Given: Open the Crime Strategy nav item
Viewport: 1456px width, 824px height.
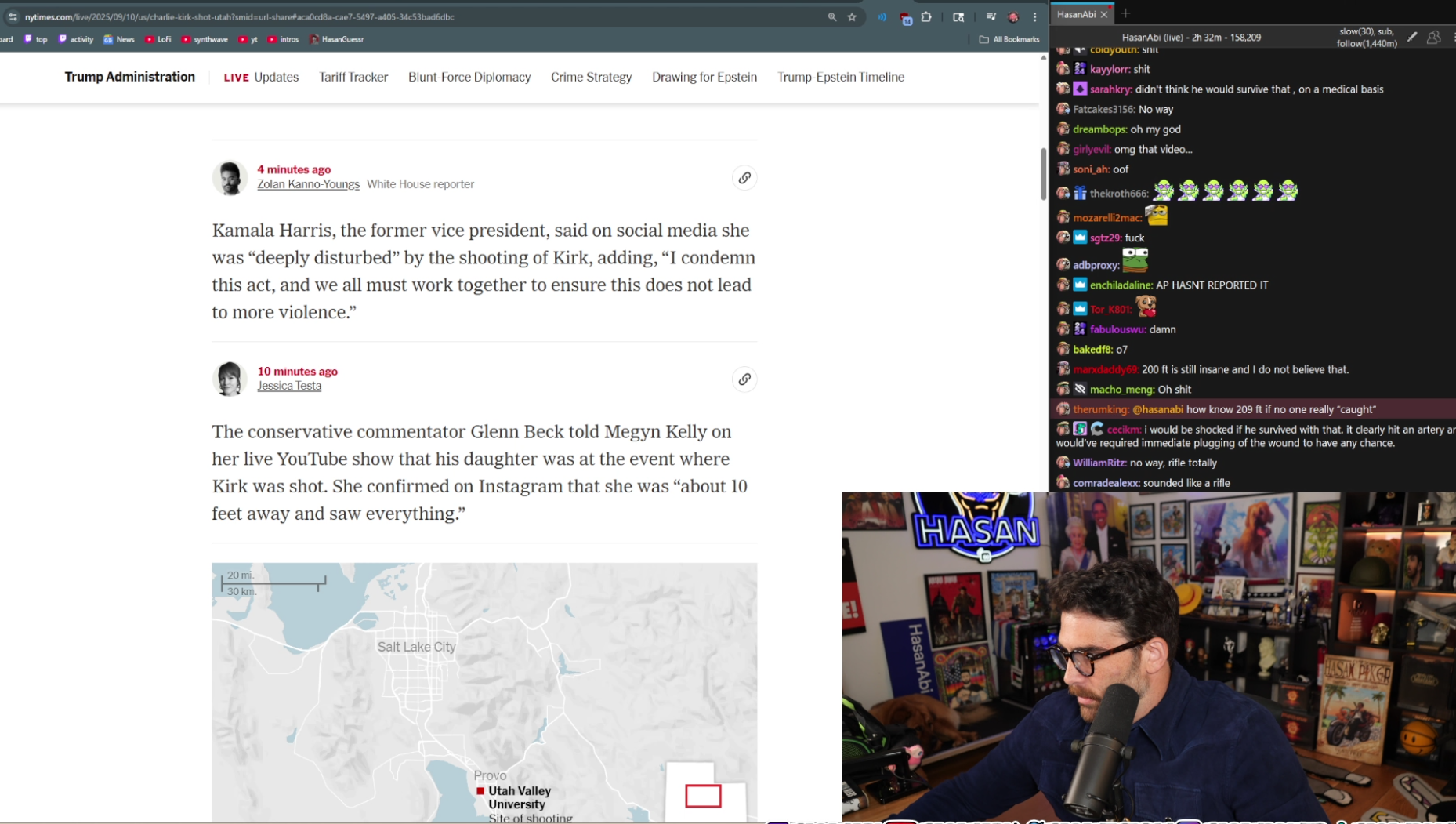Looking at the screenshot, I should tap(591, 77).
